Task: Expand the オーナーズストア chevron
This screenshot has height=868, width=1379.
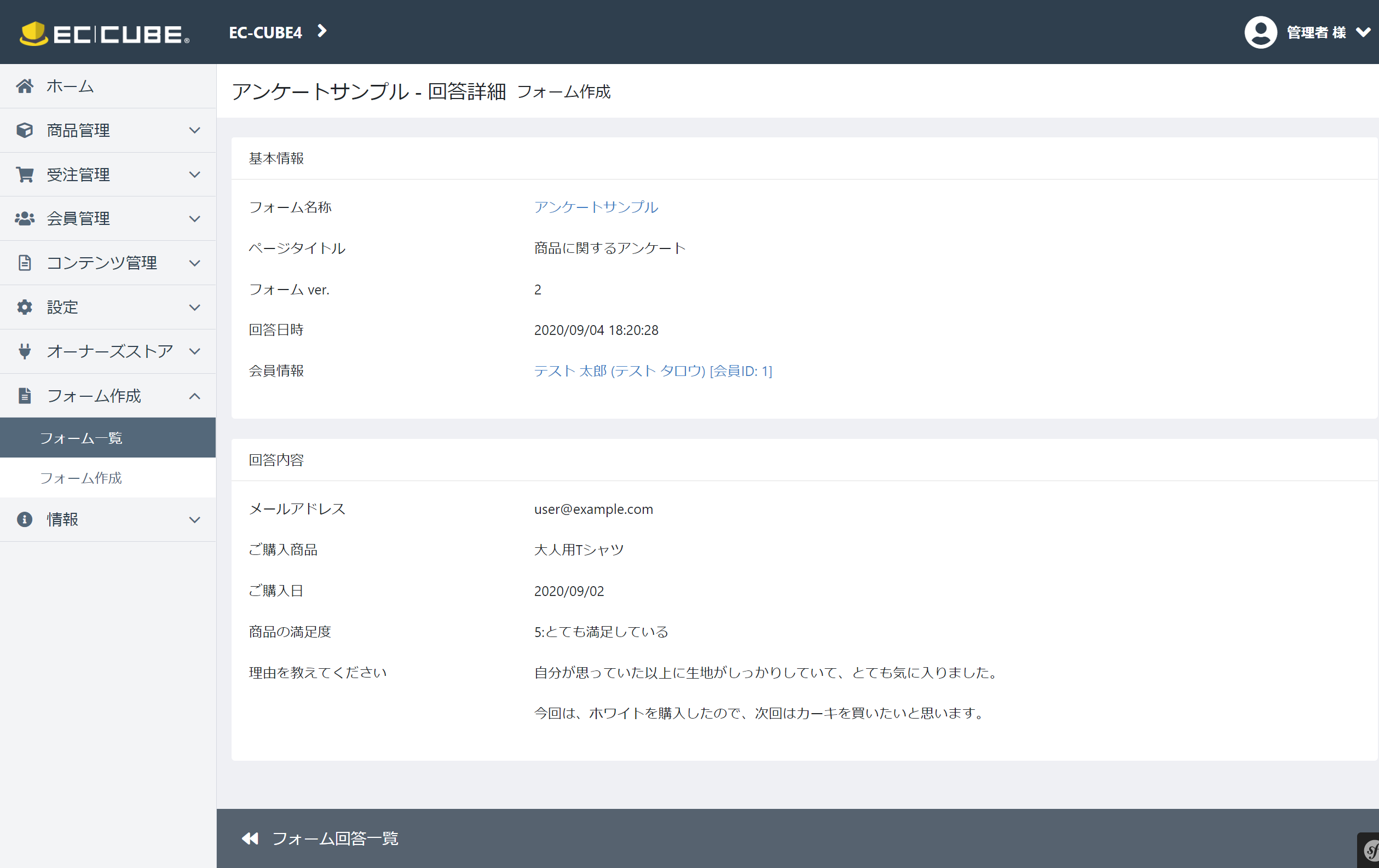Action: click(195, 351)
